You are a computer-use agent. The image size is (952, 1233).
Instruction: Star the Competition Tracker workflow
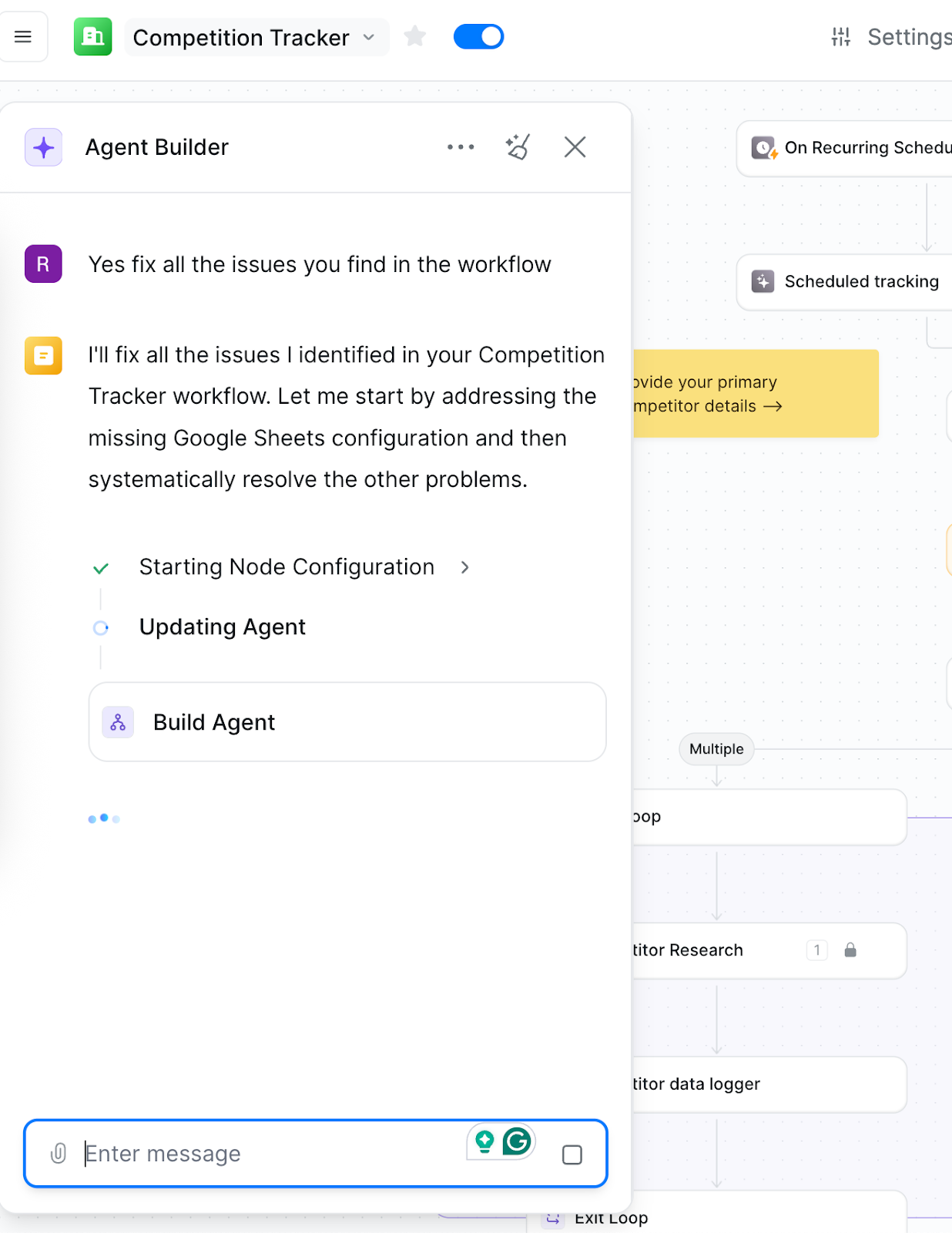coord(415,36)
